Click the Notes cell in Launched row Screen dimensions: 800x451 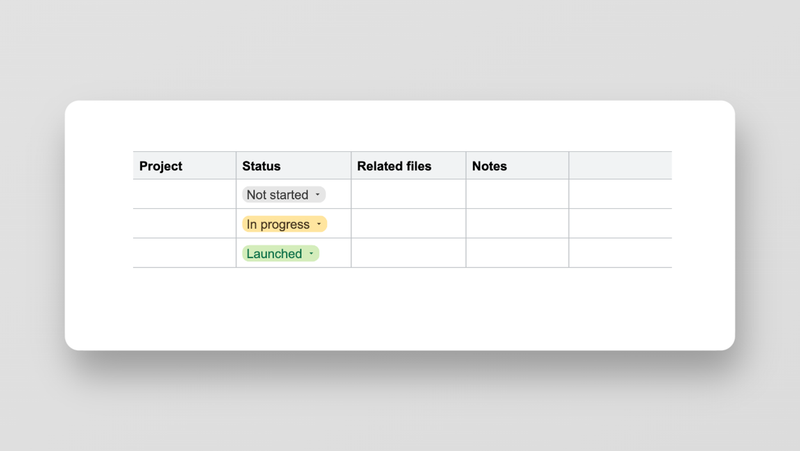[x=517, y=254]
